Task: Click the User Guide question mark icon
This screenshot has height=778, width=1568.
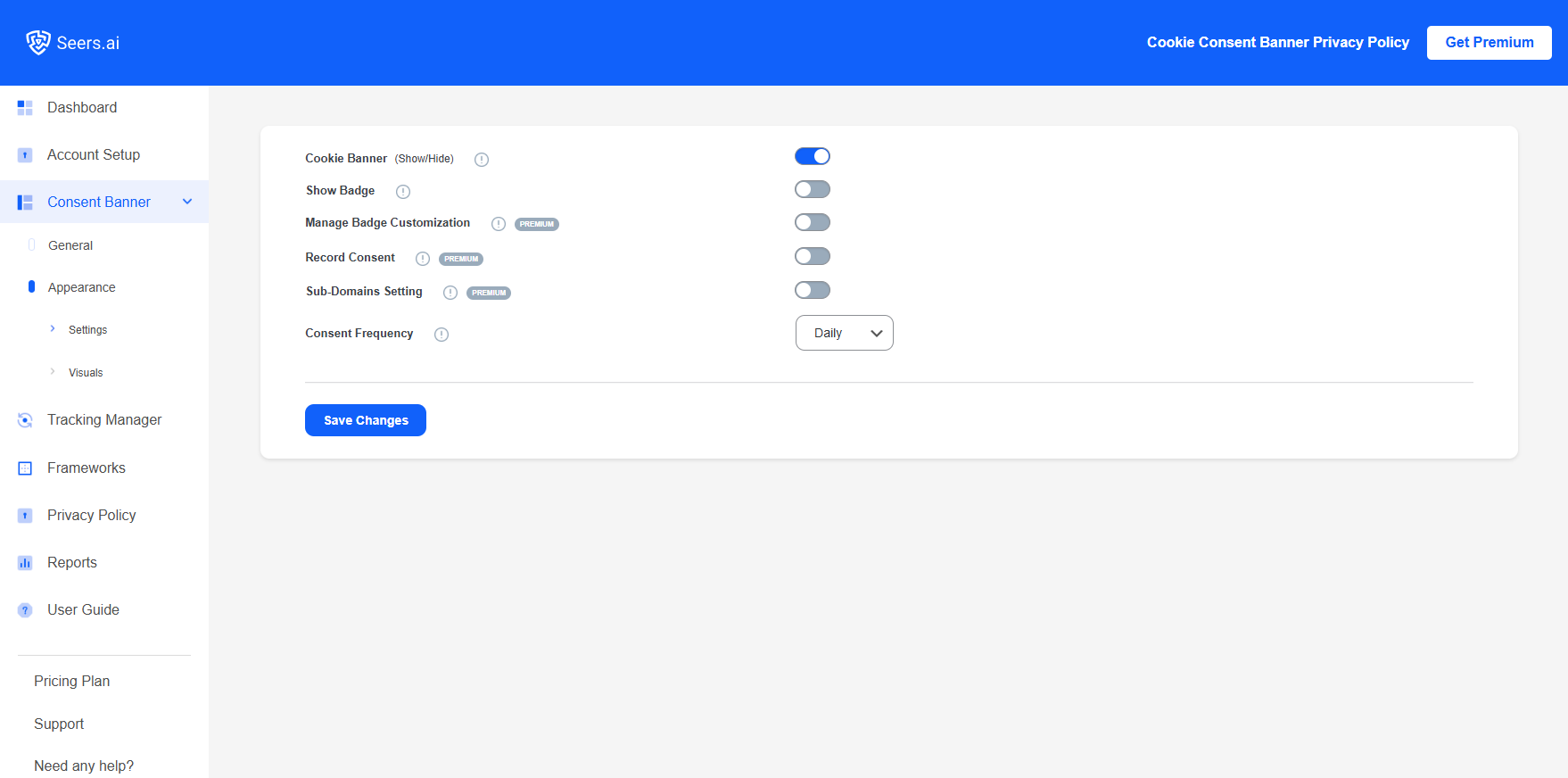Action: point(25,610)
